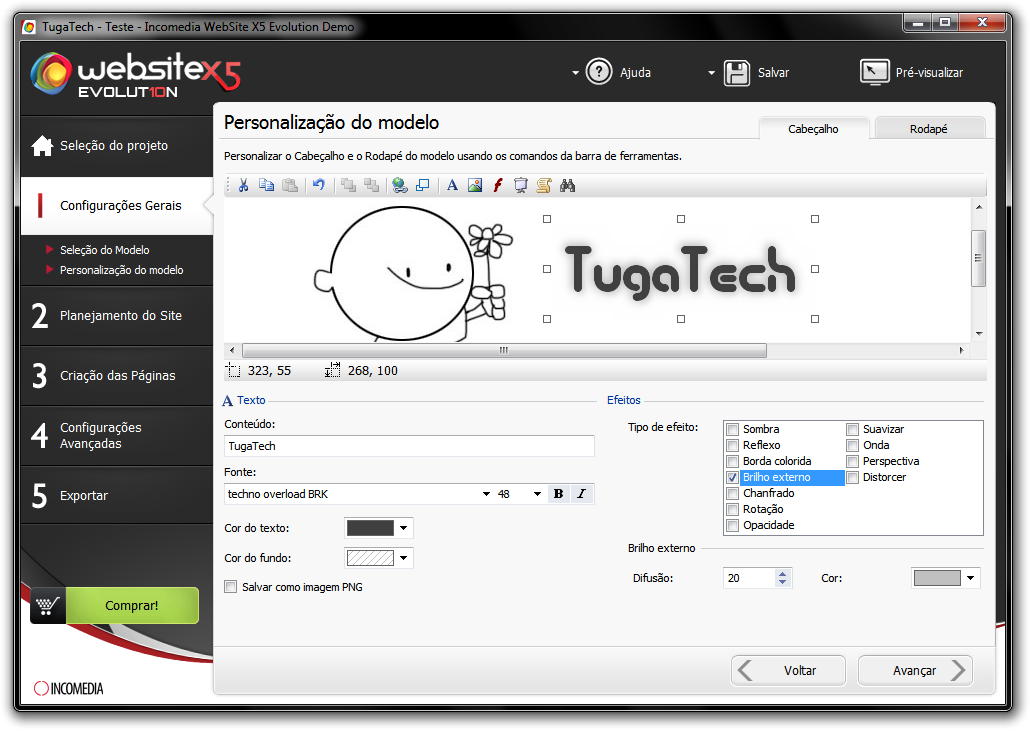Open the font size 48 dropdown

pos(537,494)
